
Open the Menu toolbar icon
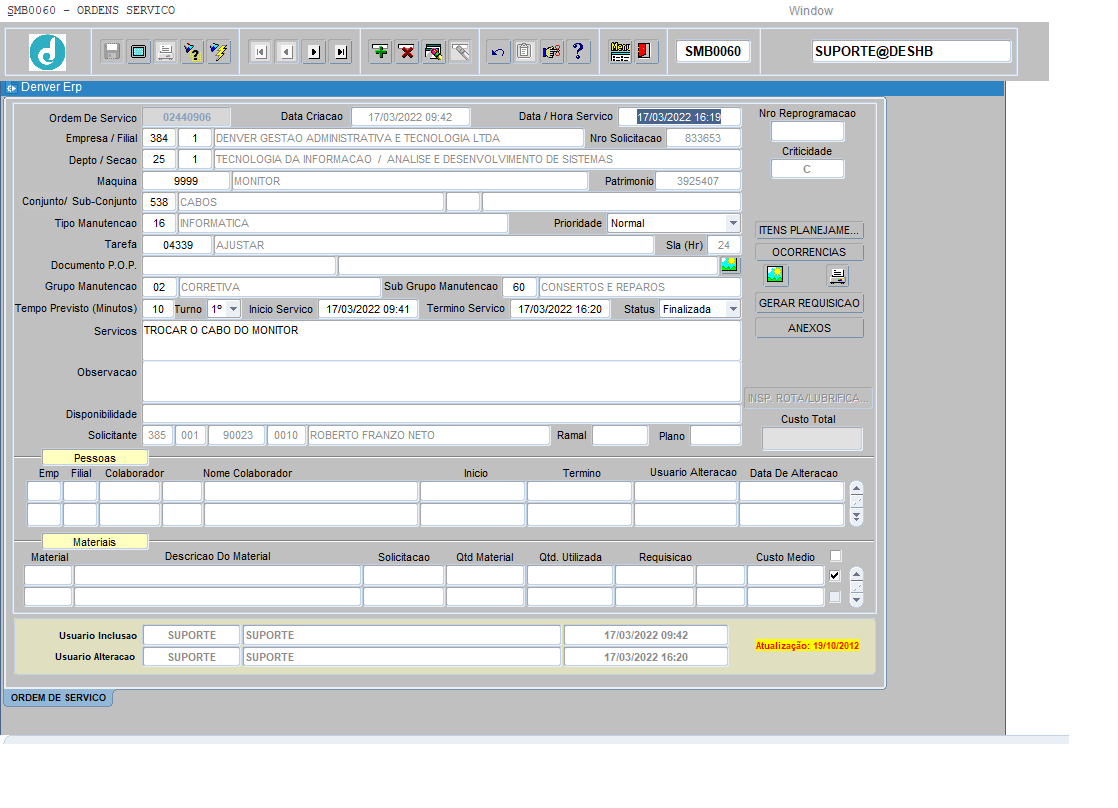pyautogui.click(x=620, y=52)
